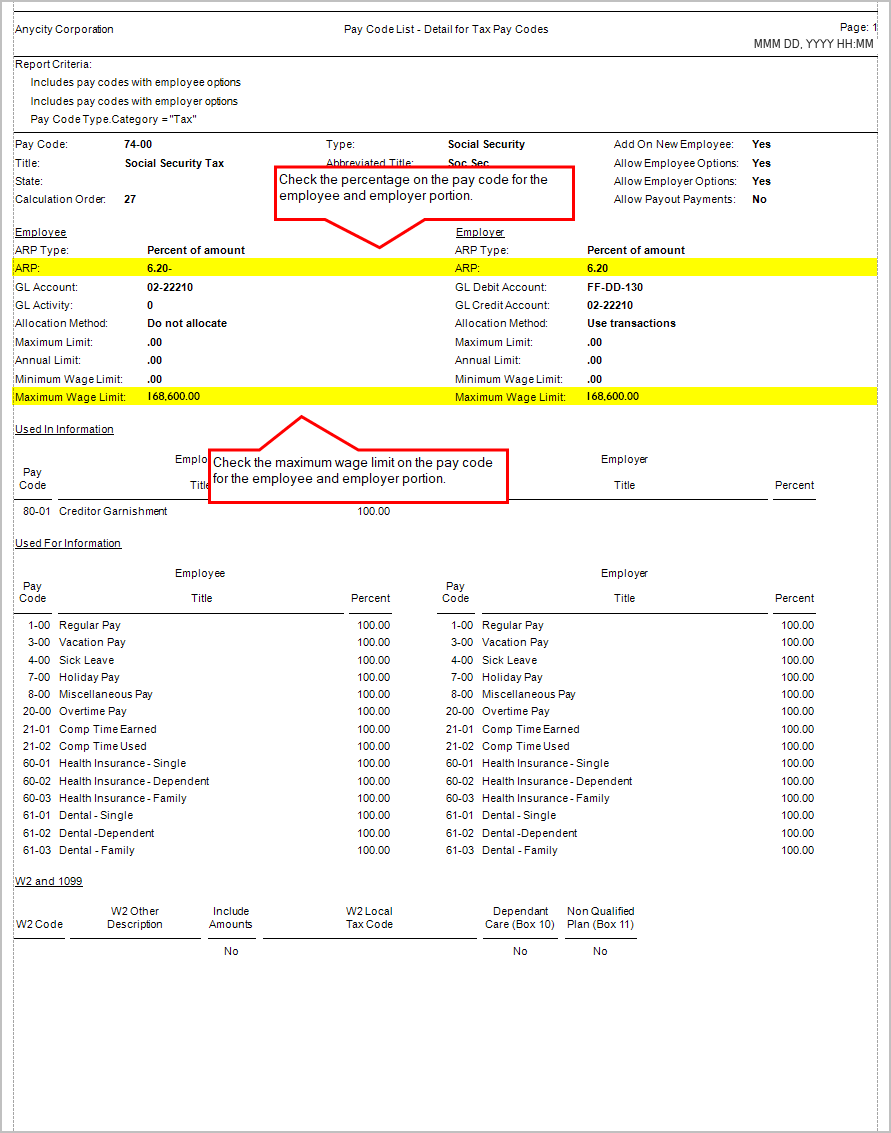
Task: Click employer-side Health Insurance - Family title
Action: point(546,798)
